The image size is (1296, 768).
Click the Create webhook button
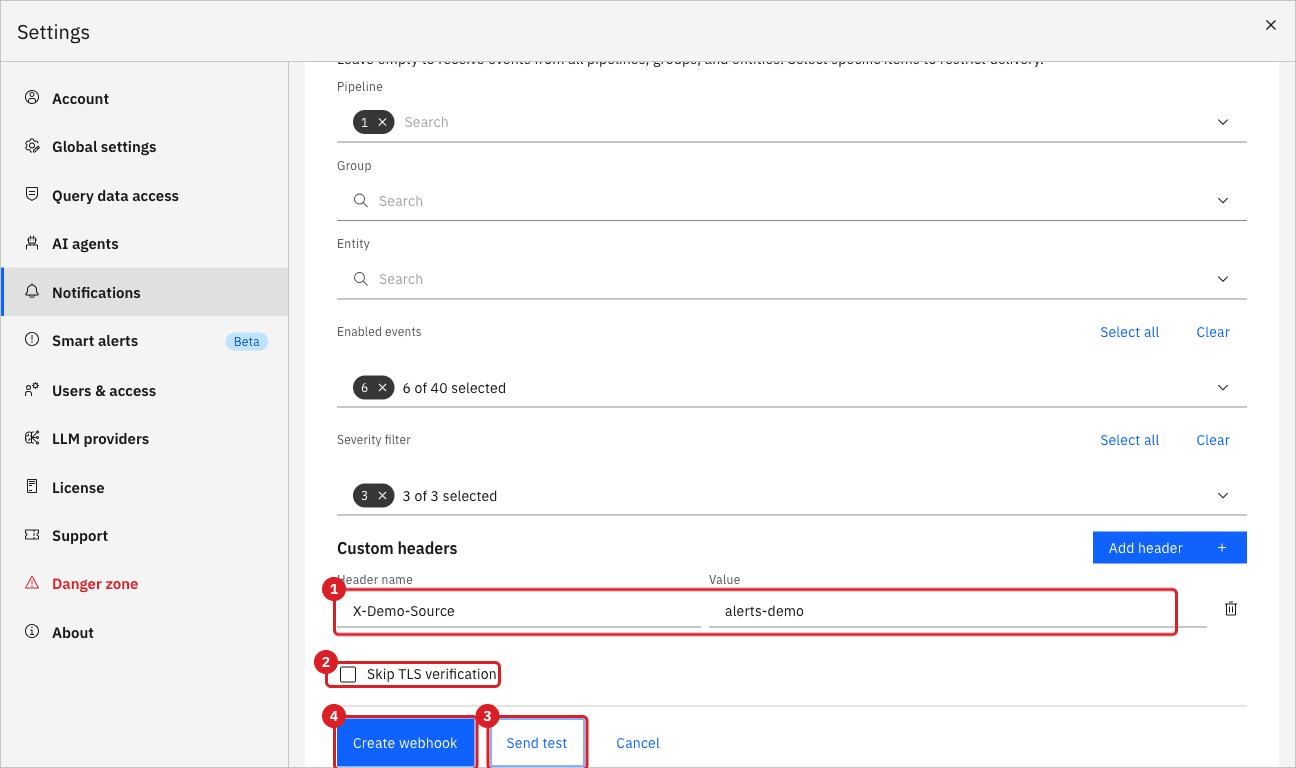(x=405, y=743)
